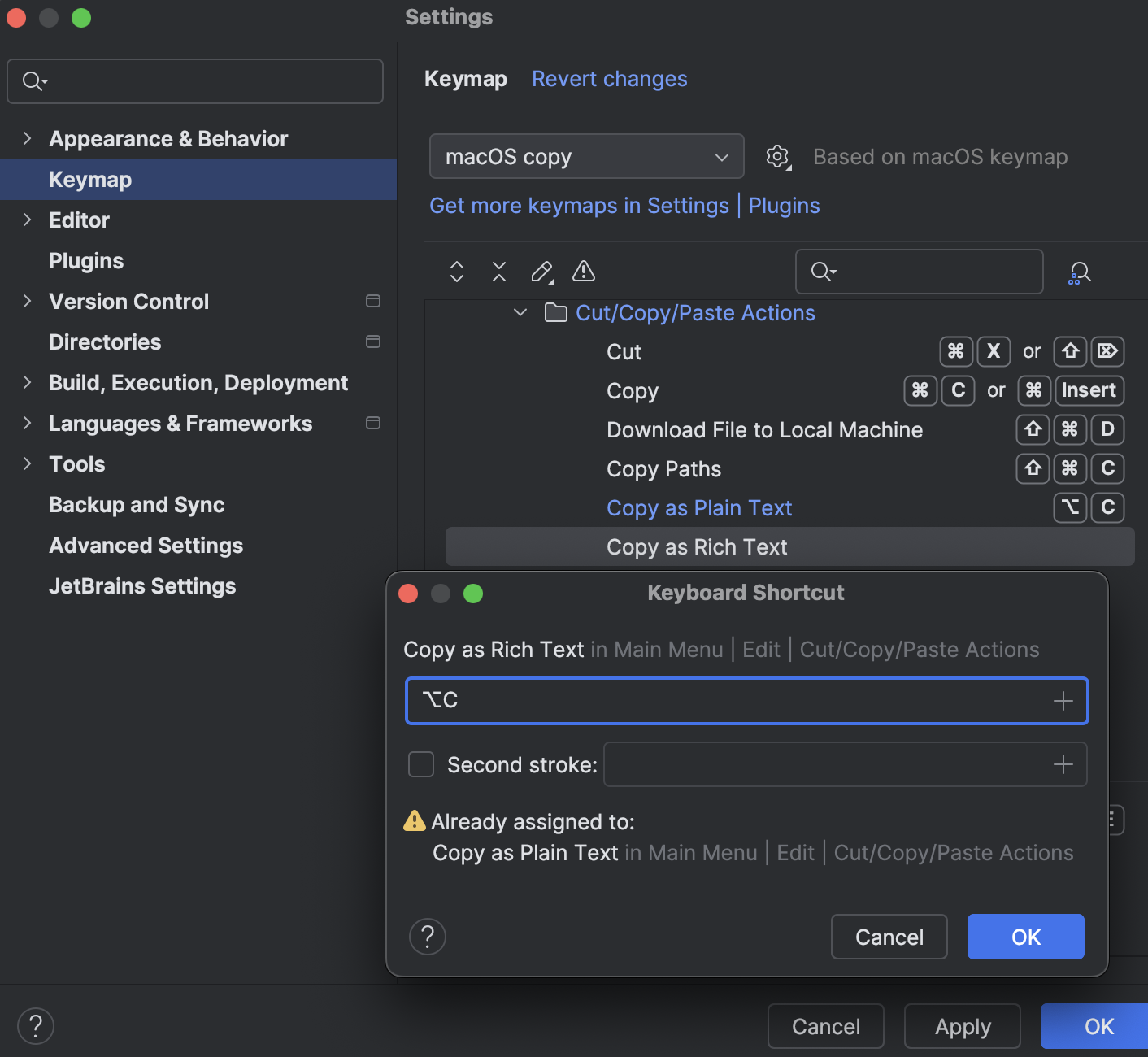The image size is (1148, 1057).
Task: Find actions by shortcut with magnifier icon
Action: click(x=1080, y=272)
